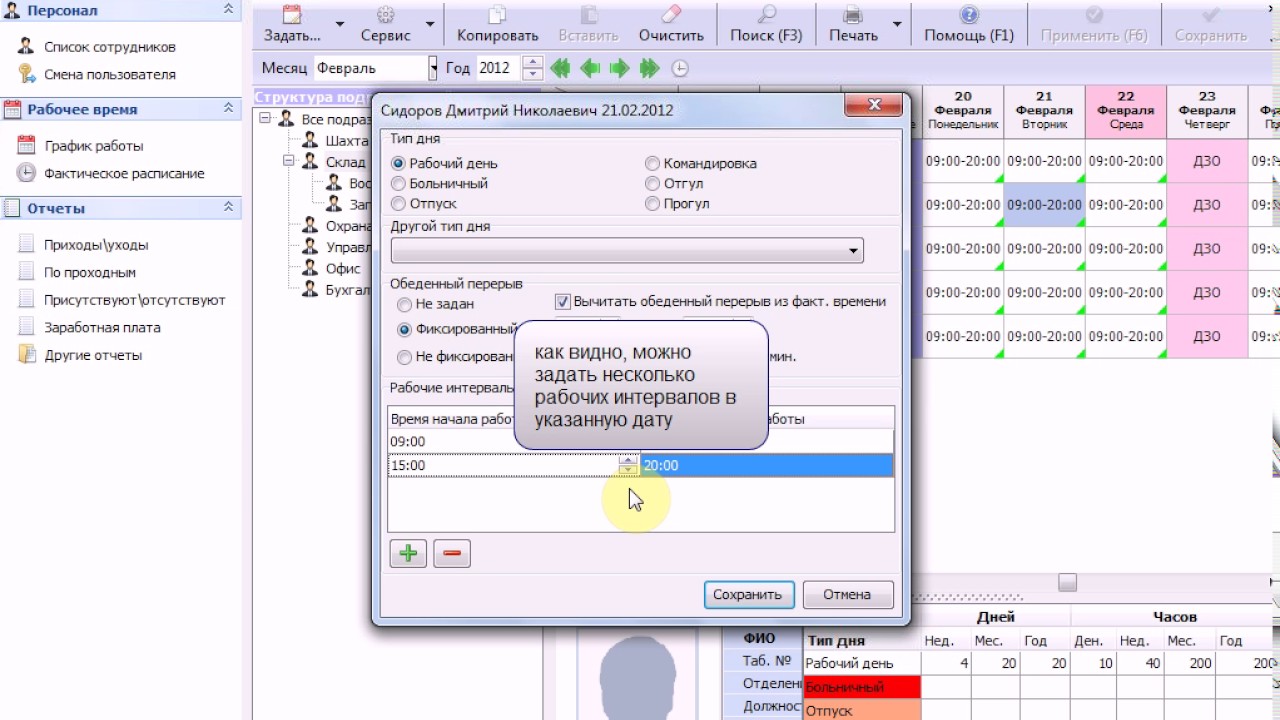The image size is (1280, 720).
Task: Increase the Год year spinner
Action: click(533, 62)
